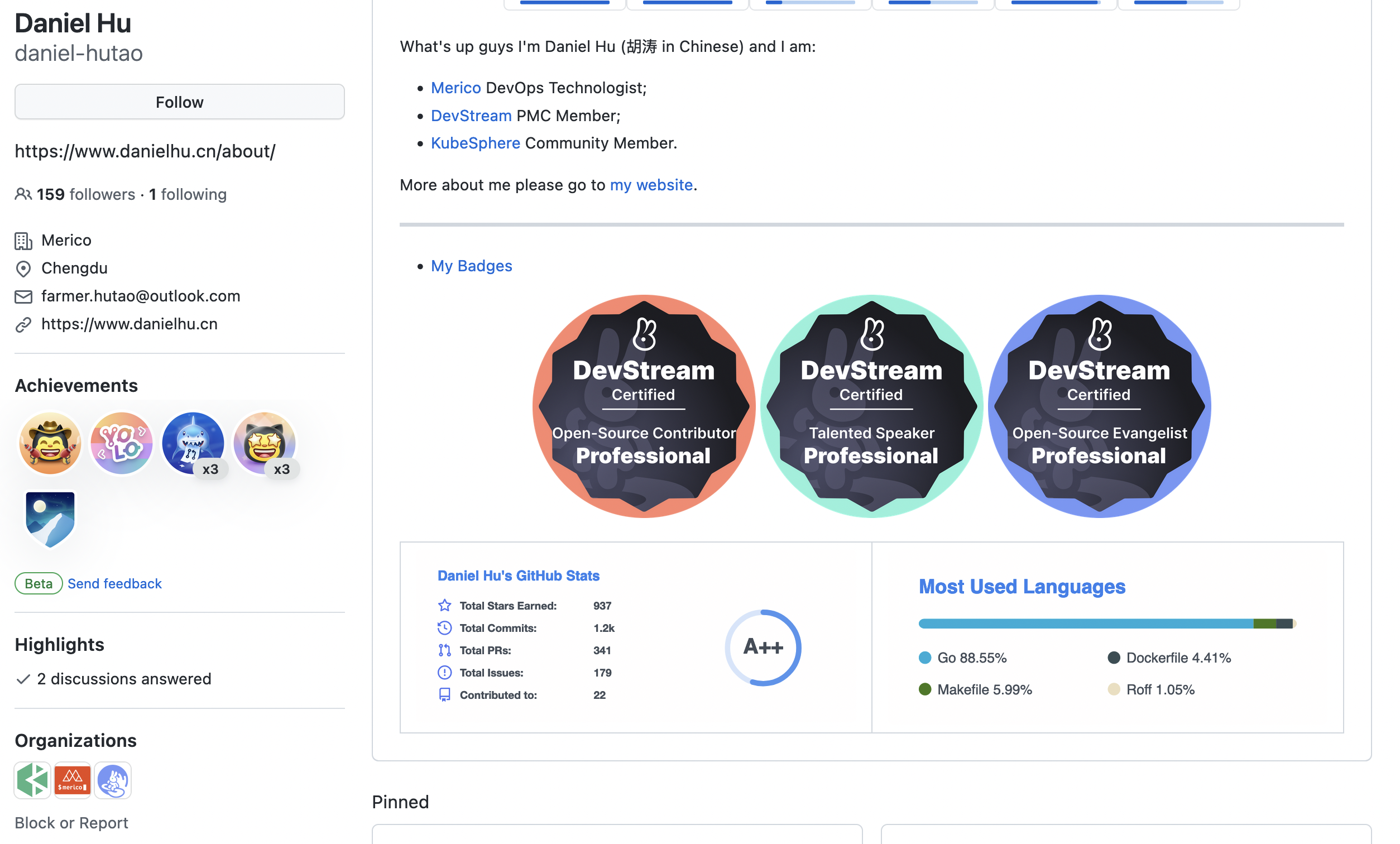Click the farmer.hutao@outlook.com email address
The image size is (1400, 844).
point(141,296)
